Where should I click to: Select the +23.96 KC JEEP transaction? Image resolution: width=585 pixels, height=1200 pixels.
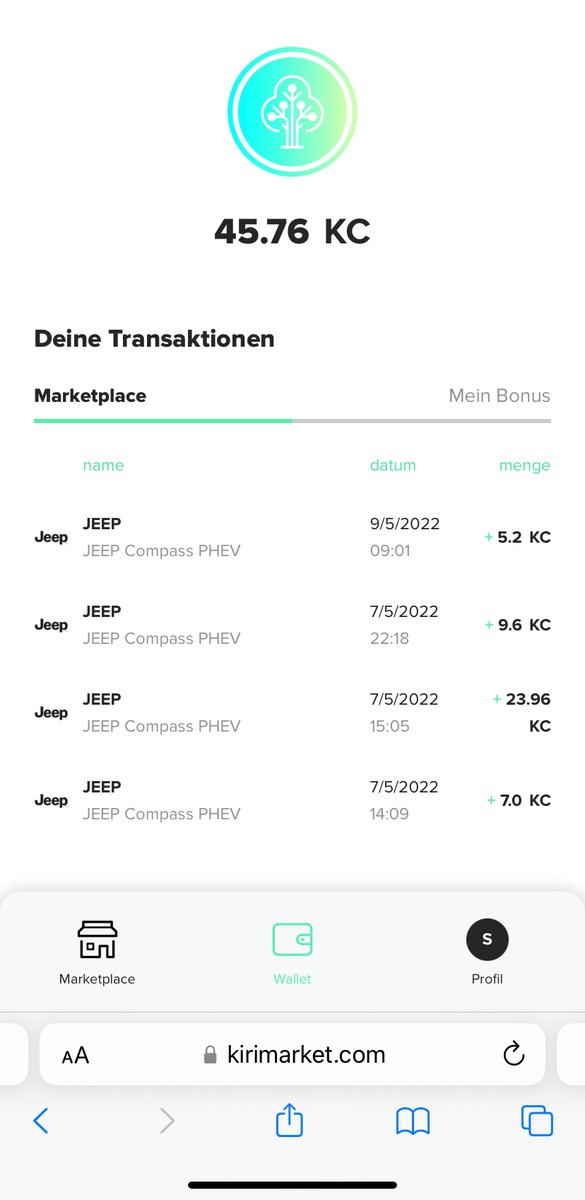tap(292, 713)
